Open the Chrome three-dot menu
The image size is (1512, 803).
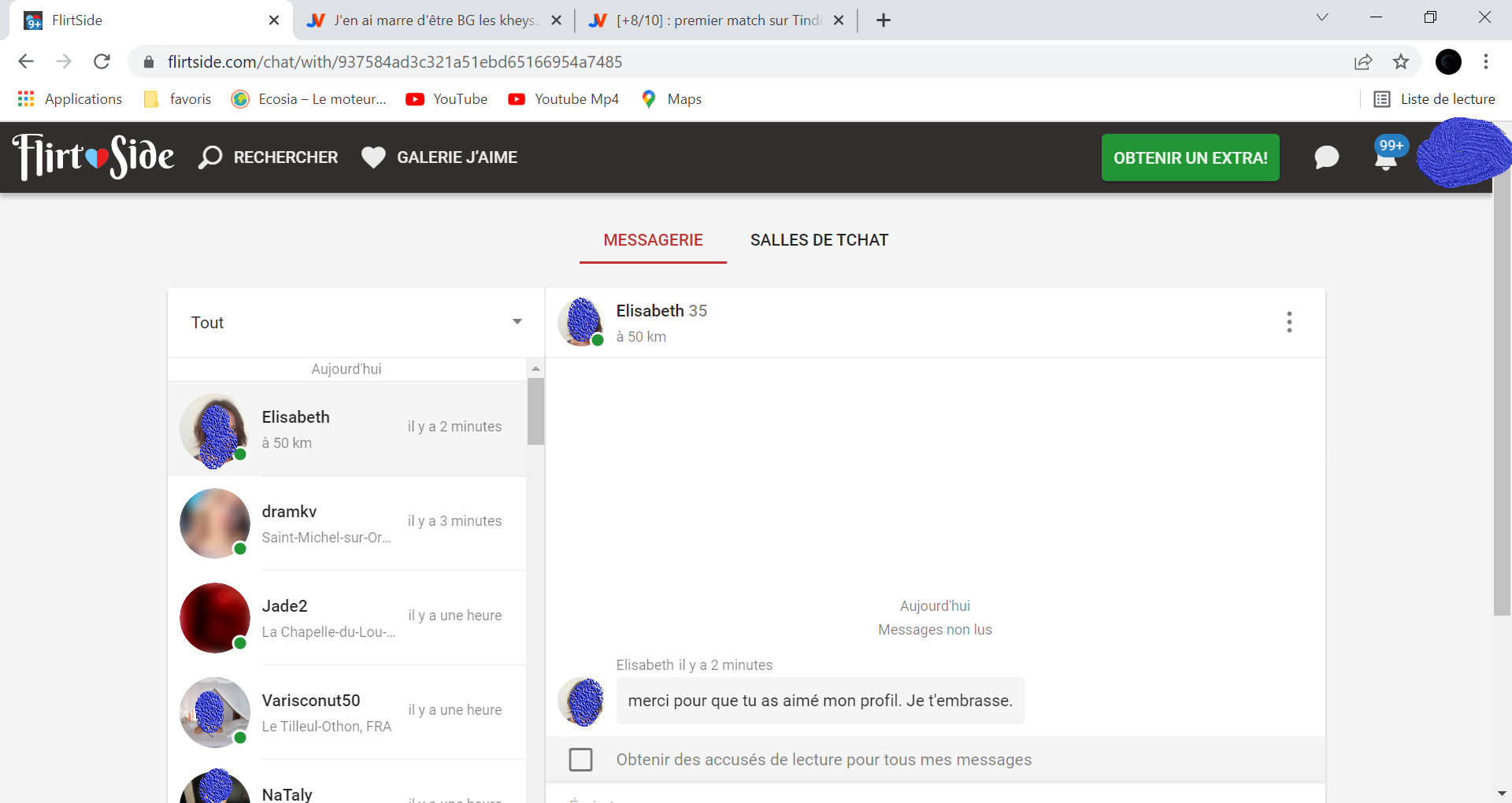pyautogui.click(x=1486, y=61)
